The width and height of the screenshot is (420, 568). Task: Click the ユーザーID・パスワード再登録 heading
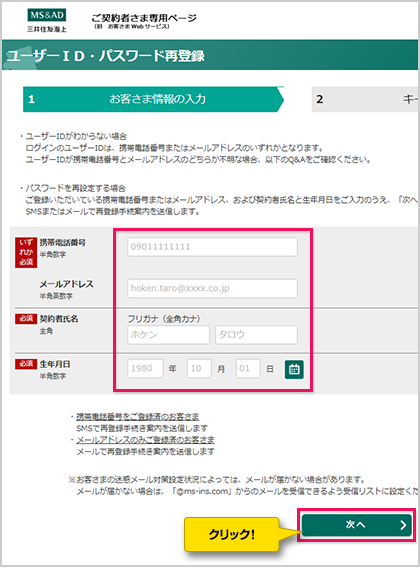105,56
